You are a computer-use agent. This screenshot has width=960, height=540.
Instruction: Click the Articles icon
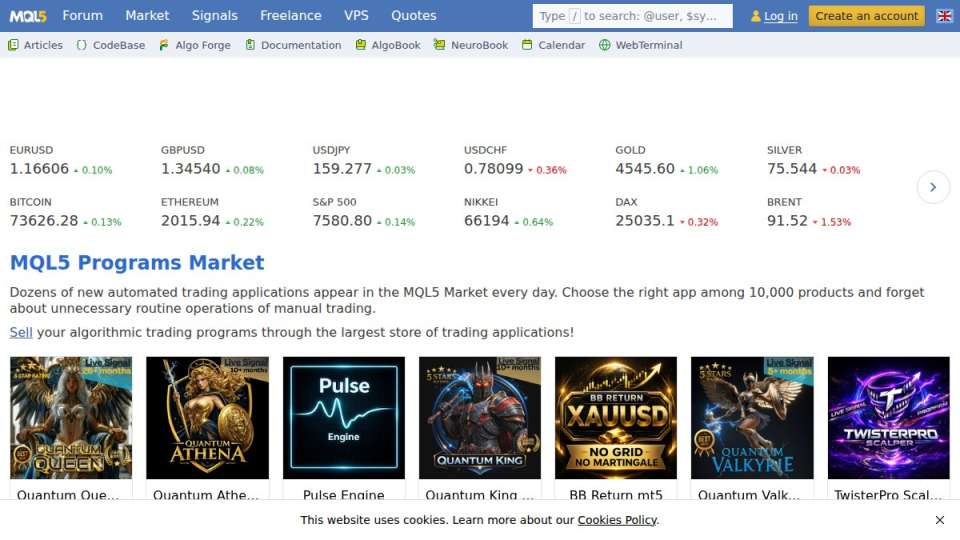point(13,45)
